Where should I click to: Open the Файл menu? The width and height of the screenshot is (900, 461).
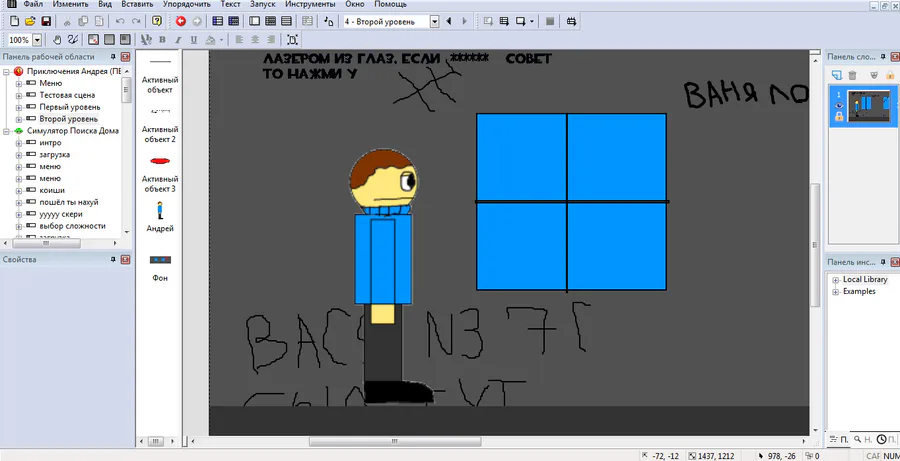click(x=33, y=4)
